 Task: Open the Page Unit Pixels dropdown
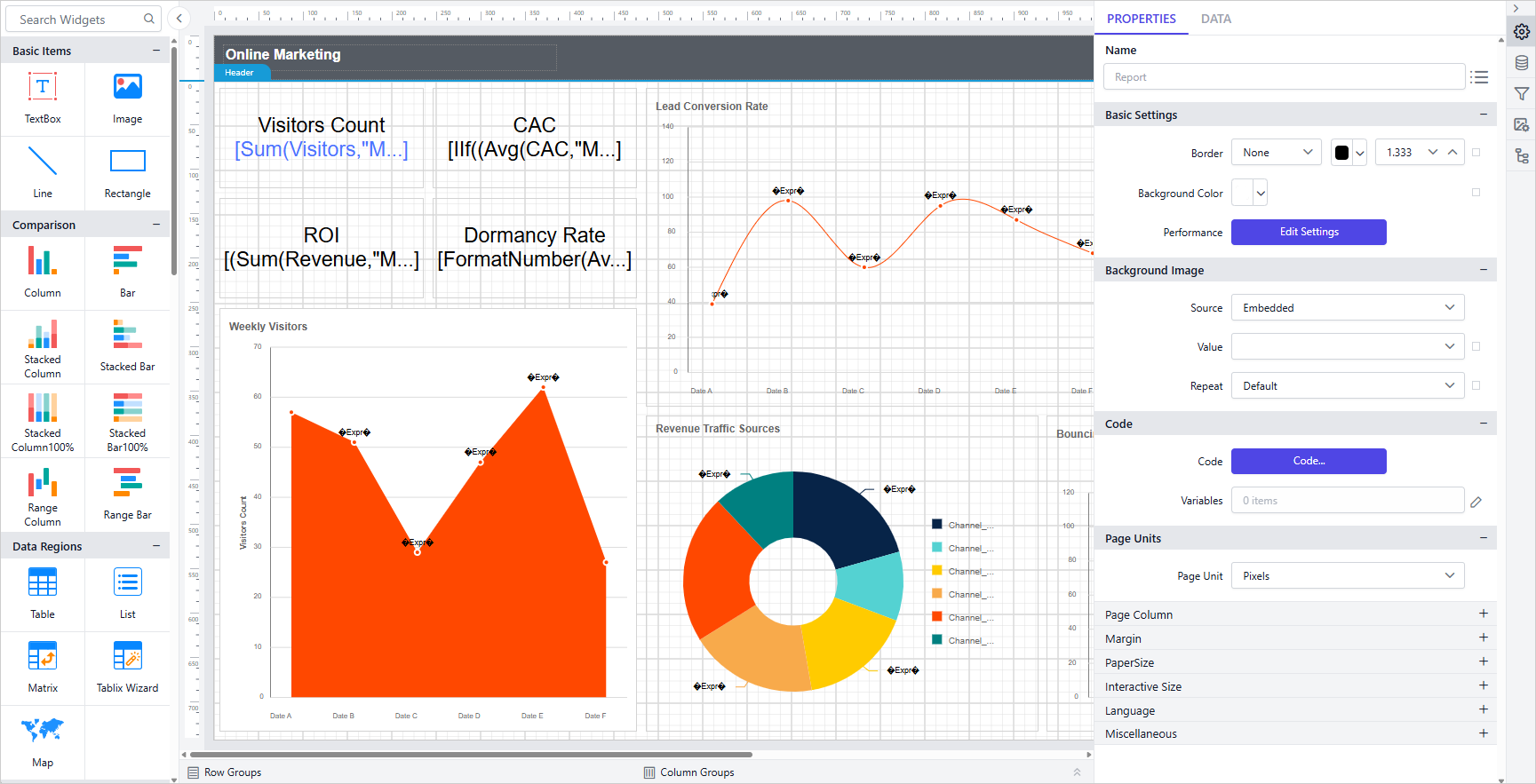tap(1348, 576)
